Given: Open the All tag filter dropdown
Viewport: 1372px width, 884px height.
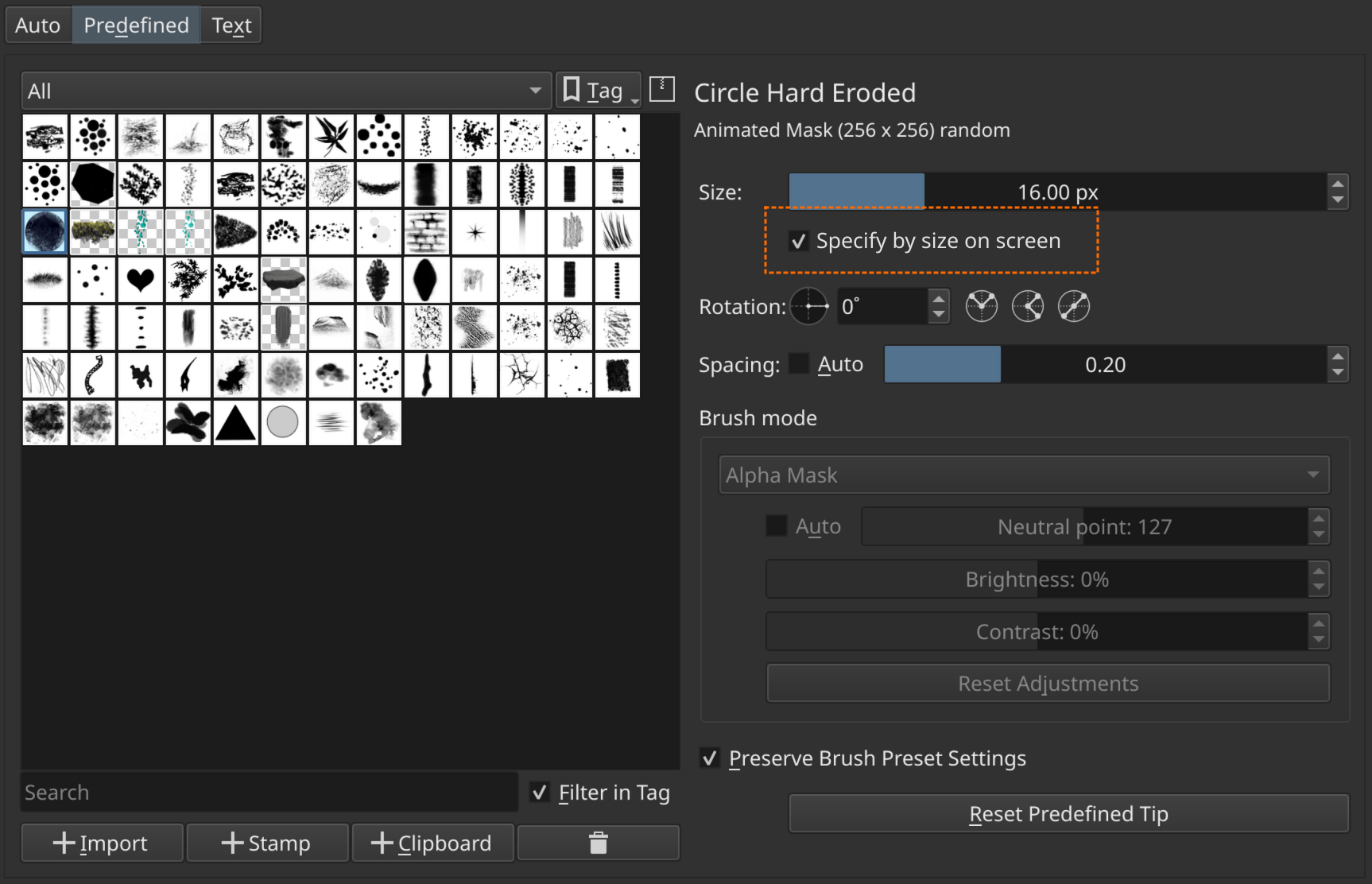Looking at the screenshot, I should coord(285,91).
